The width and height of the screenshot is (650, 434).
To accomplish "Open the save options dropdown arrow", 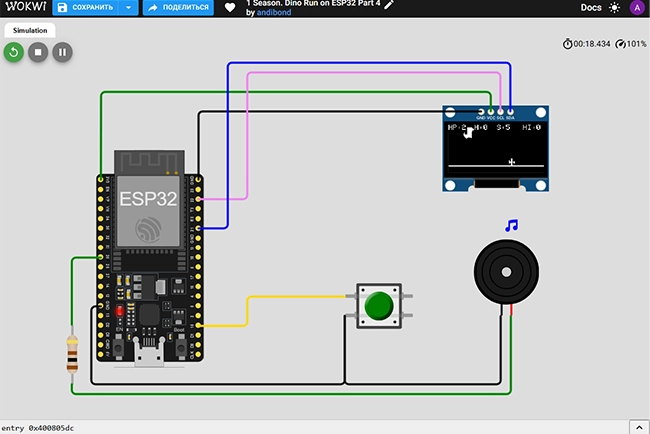I will pos(129,7).
